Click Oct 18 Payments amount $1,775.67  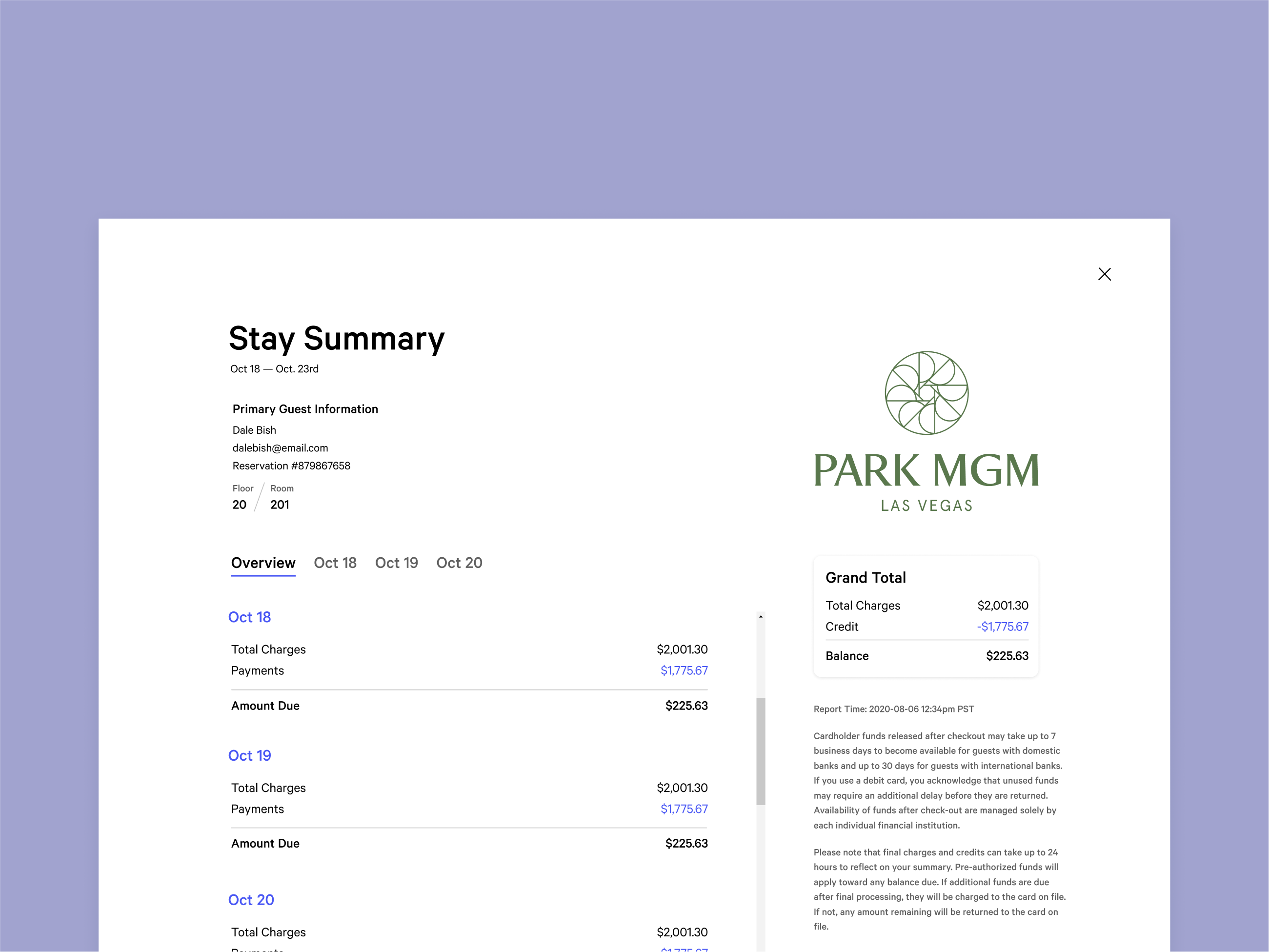[x=684, y=671]
